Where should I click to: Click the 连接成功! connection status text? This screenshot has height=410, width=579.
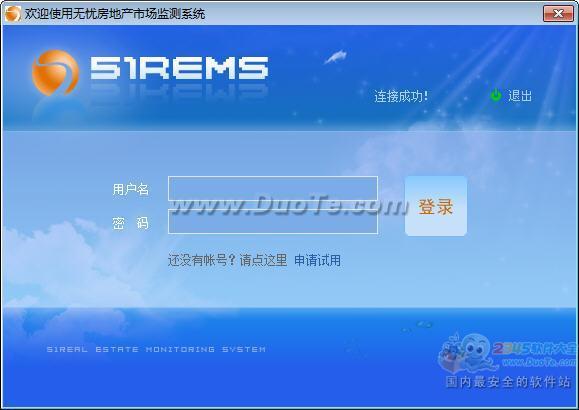tap(401, 96)
